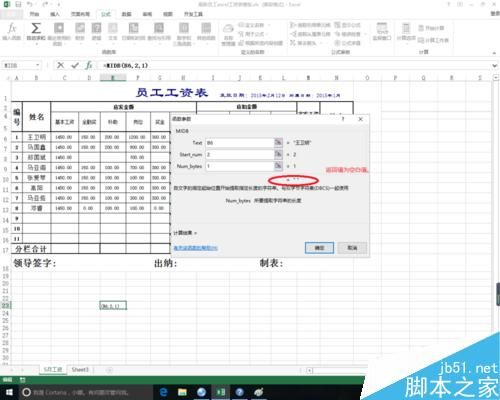Open the Windows Start menu

[9, 392]
